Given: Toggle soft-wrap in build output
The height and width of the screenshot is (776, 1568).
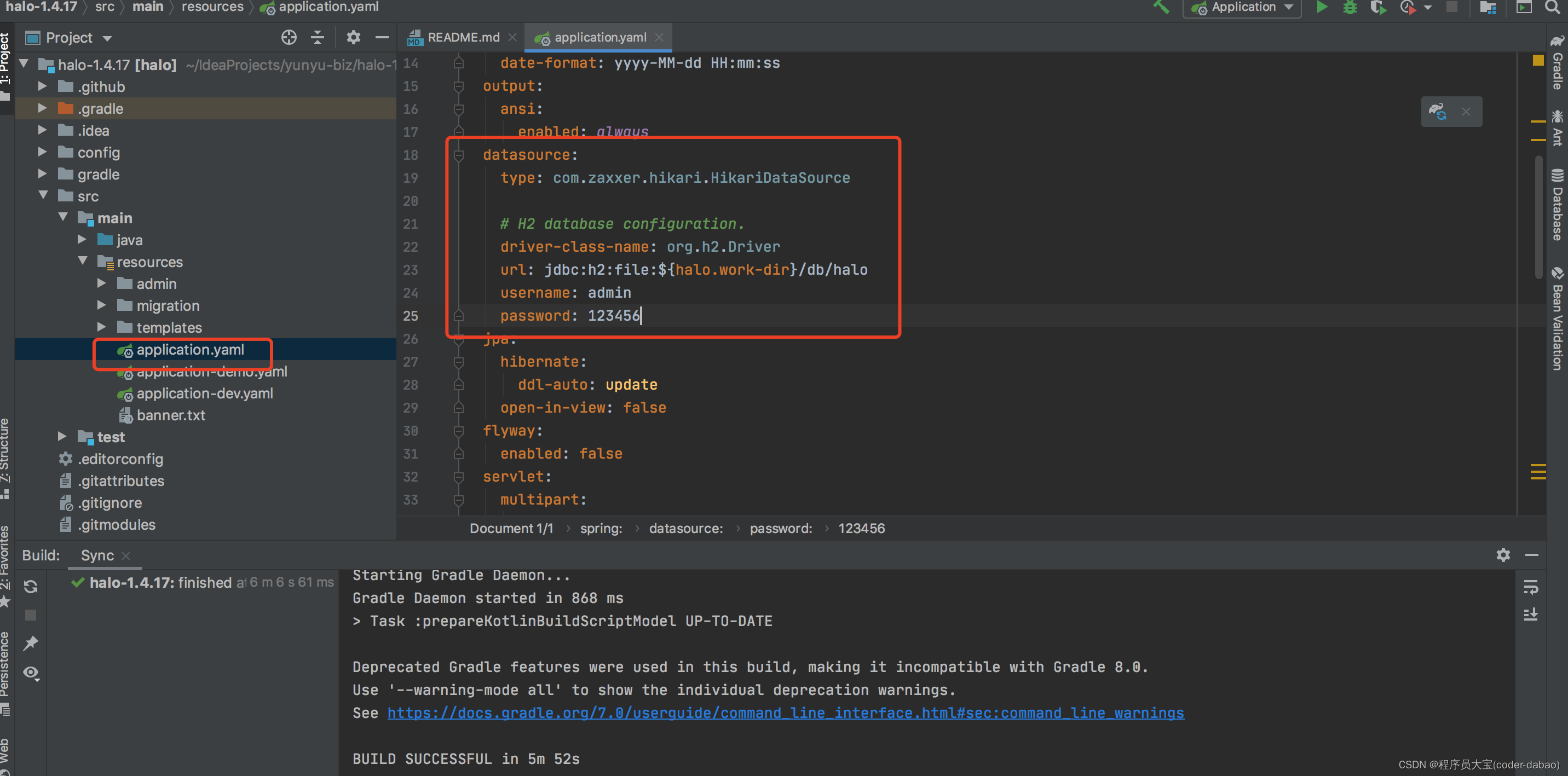Looking at the screenshot, I should point(1530,587).
